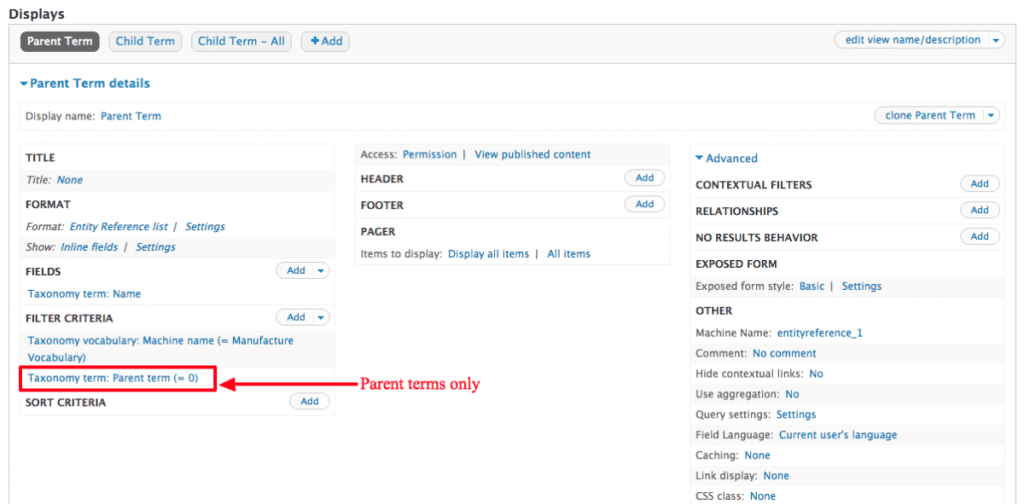
Task: Open the Child Term – All tab
Action: click(241, 41)
